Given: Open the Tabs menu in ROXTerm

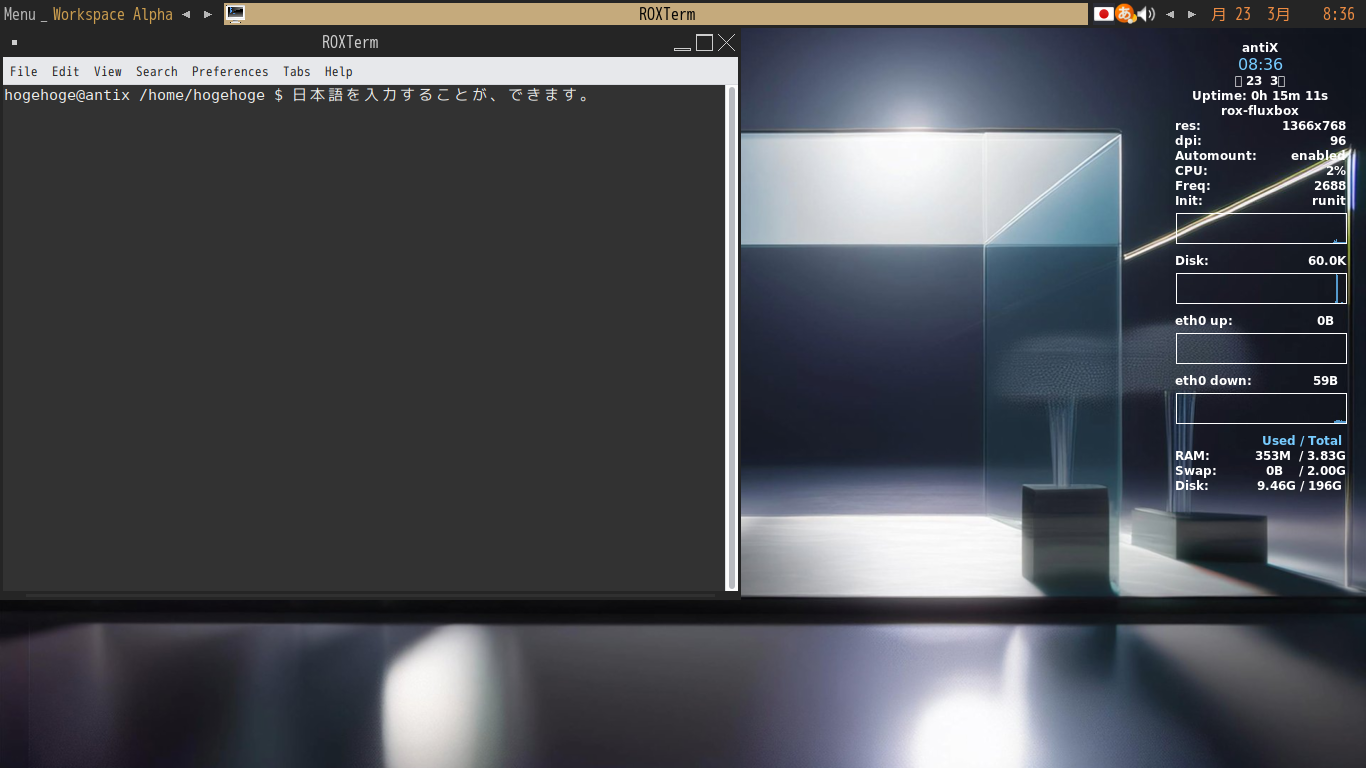Looking at the screenshot, I should pos(297,71).
